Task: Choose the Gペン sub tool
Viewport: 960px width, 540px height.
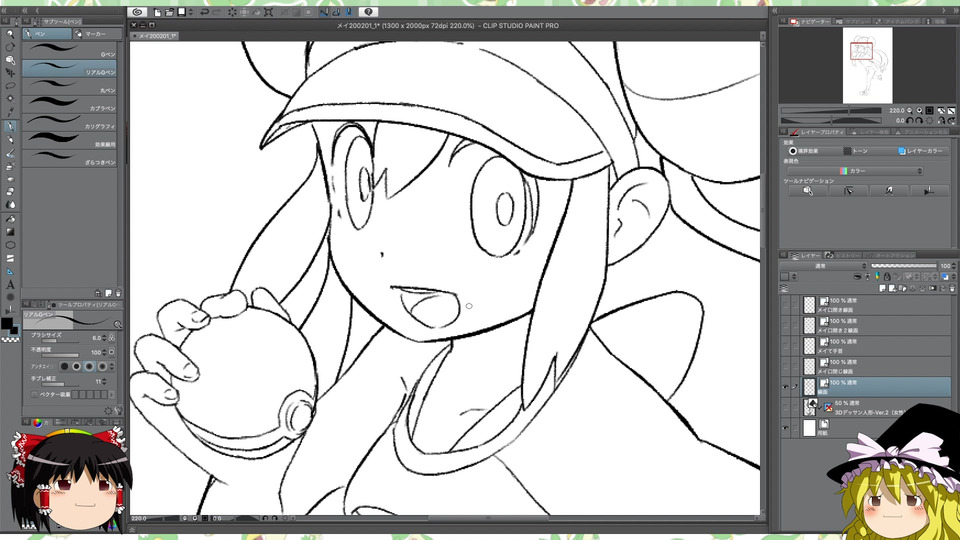Action: [x=69, y=50]
